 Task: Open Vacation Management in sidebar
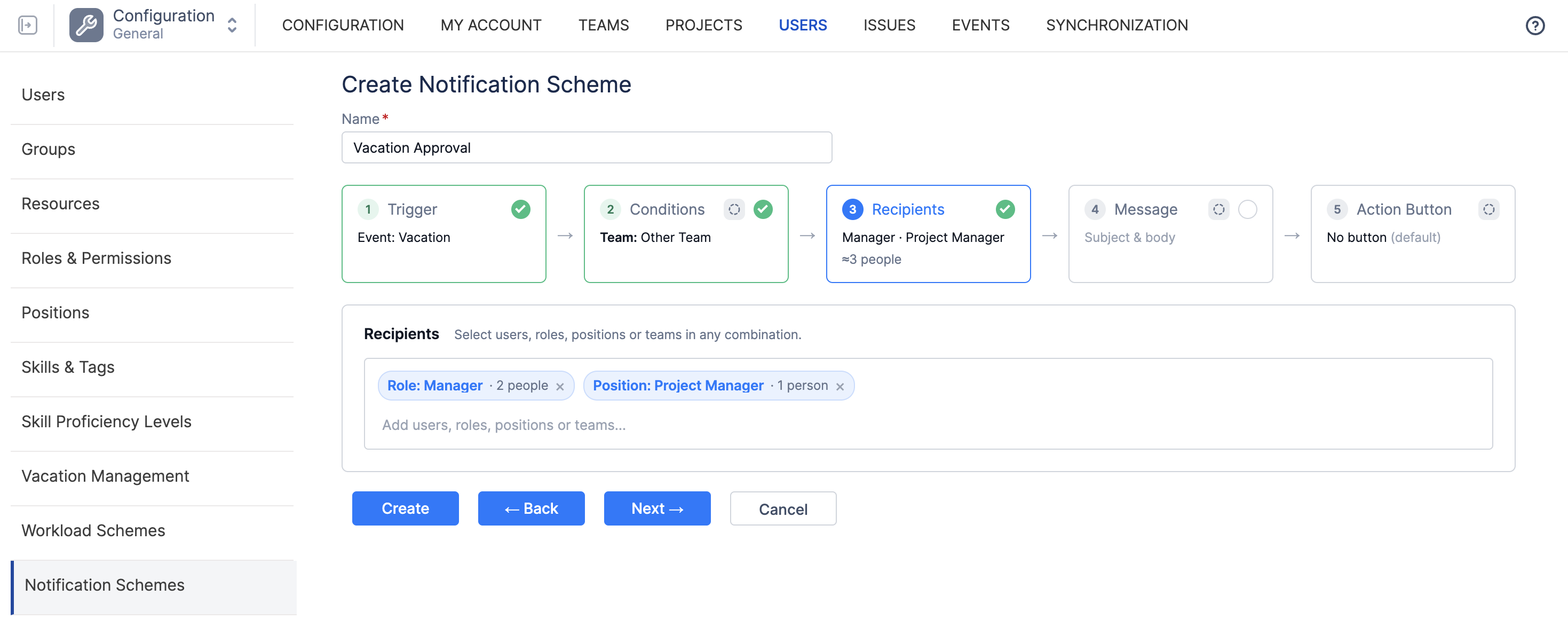point(152,476)
